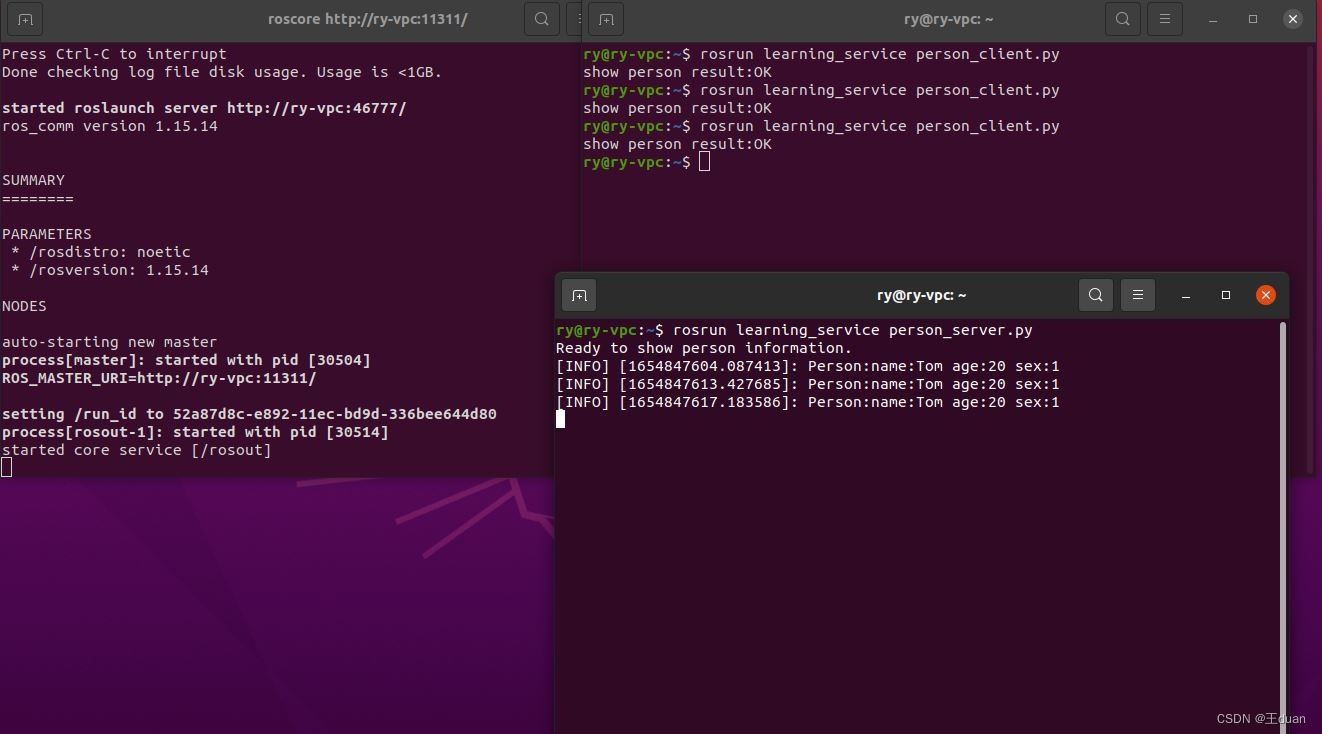Click the roscore http://ry-vpc:11311/ window title
Viewport: 1322px width, 734px height.
[x=367, y=19]
